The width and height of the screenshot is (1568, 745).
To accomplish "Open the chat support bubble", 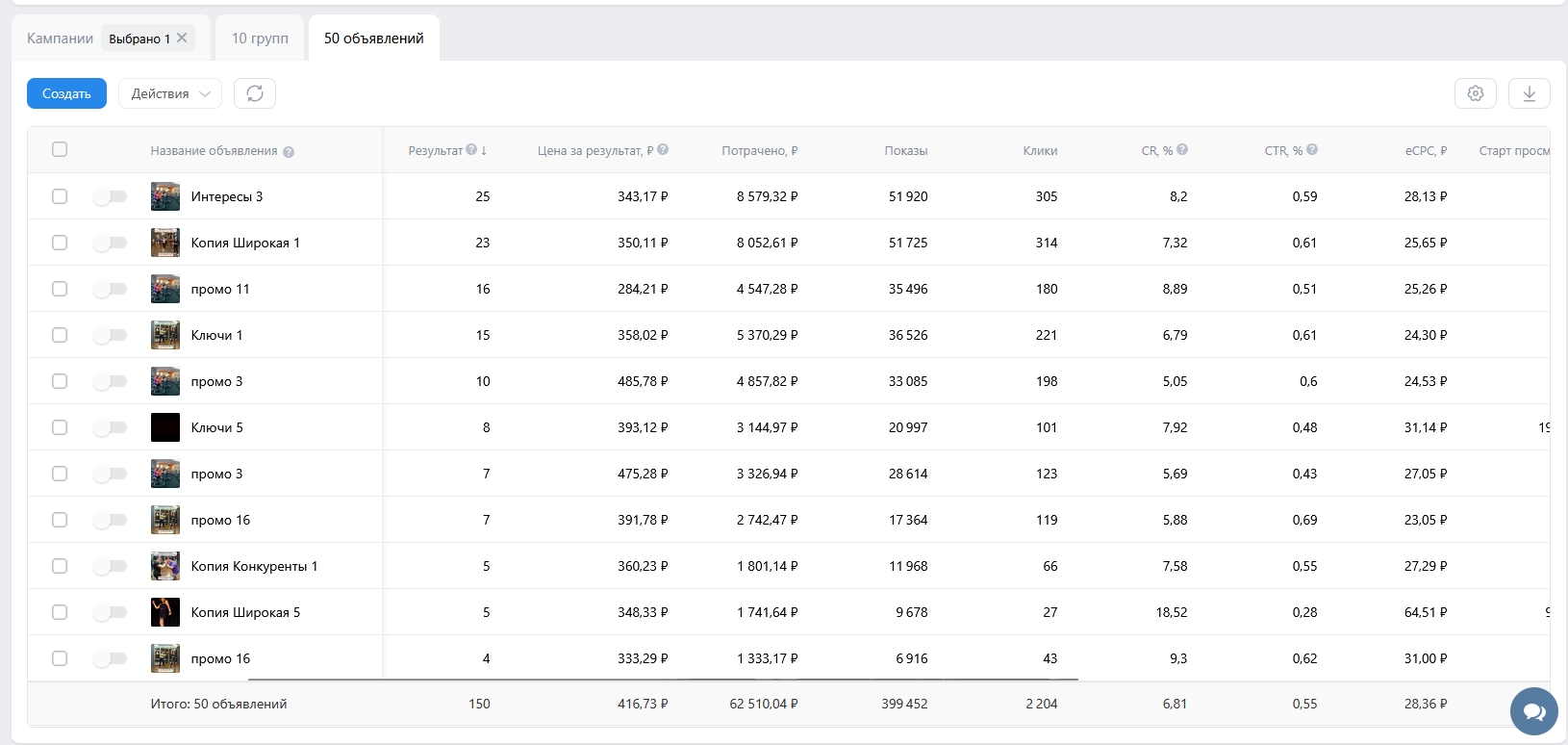I will 1533,711.
